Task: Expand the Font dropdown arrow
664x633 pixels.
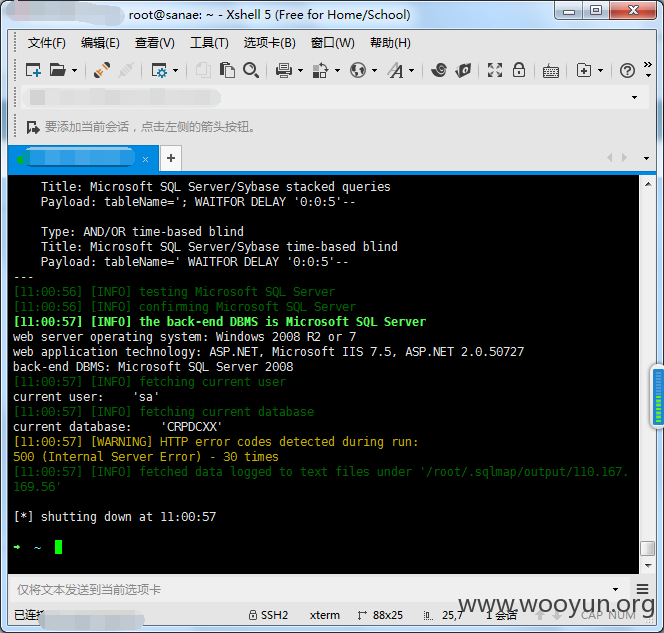Action: click(412, 70)
